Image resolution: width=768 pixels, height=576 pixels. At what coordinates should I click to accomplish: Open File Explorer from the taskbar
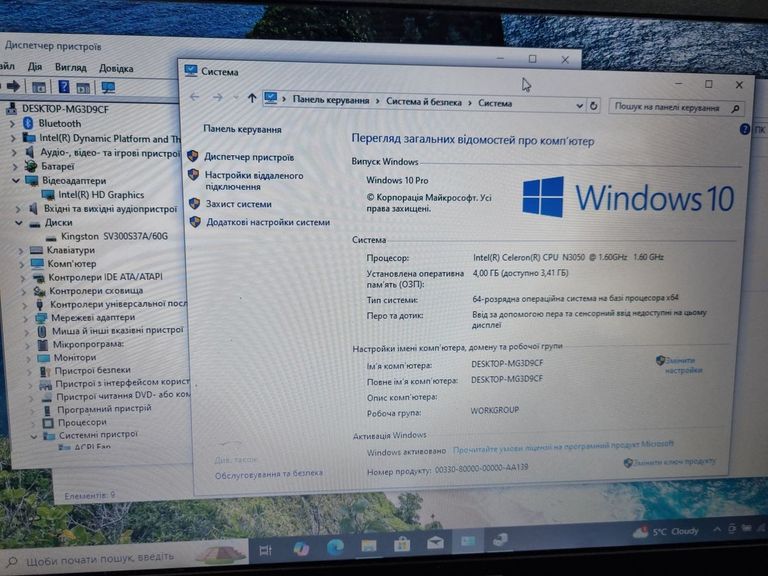click(x=368, y=545)
